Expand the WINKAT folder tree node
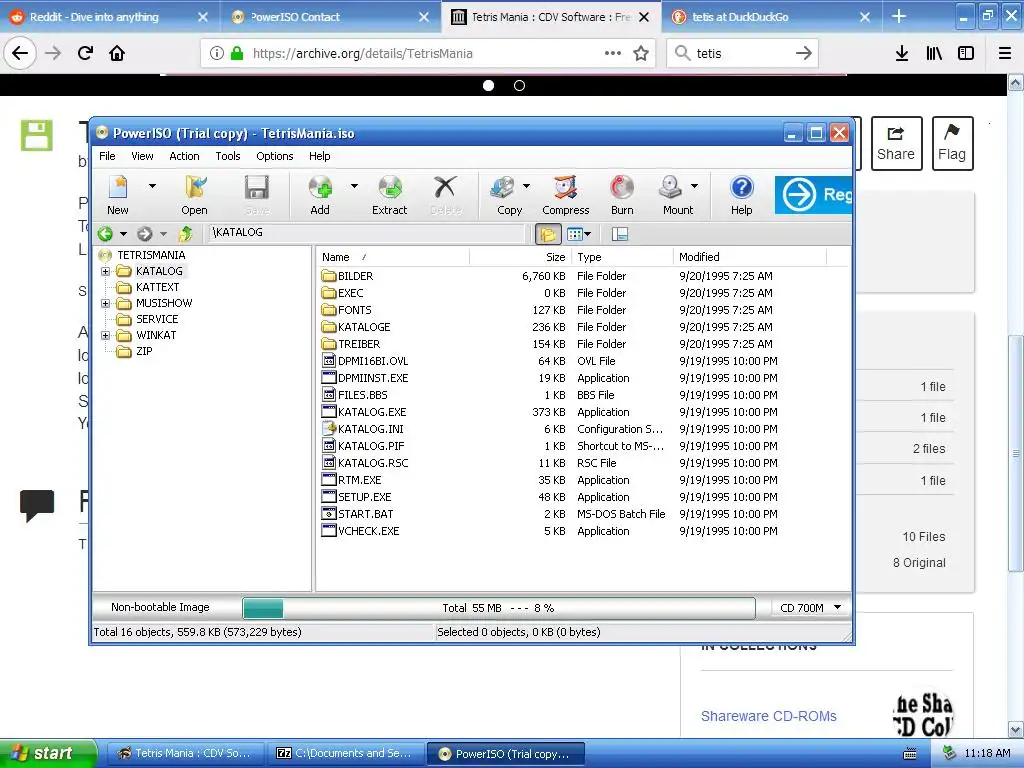This screenshot has height=768, width=1024. [105, 335]
